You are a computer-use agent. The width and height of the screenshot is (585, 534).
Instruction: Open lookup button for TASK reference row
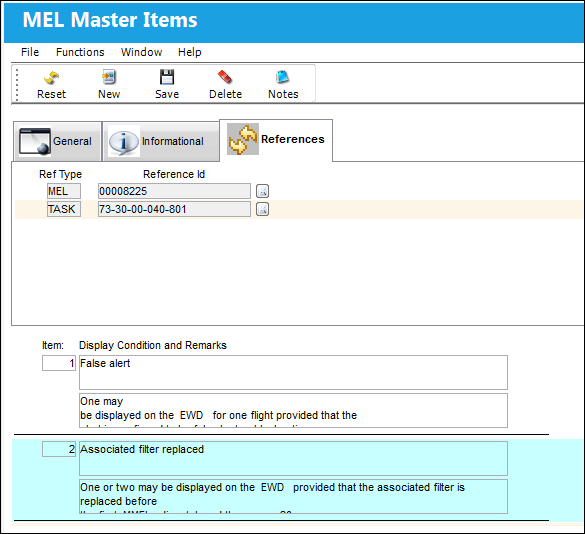(x=262, y=209)
